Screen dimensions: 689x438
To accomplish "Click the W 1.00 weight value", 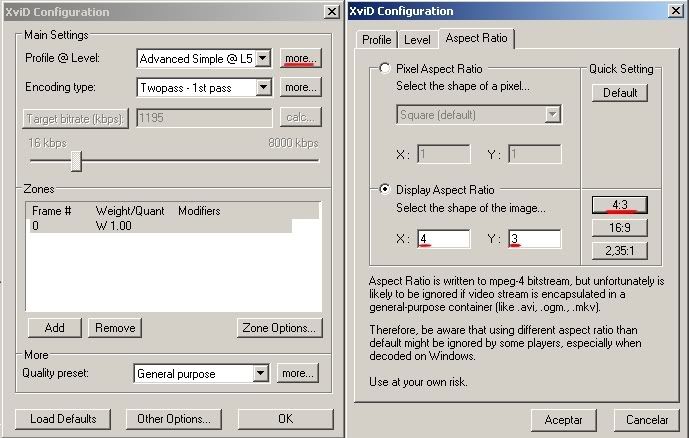I will [x=113, y=226].
